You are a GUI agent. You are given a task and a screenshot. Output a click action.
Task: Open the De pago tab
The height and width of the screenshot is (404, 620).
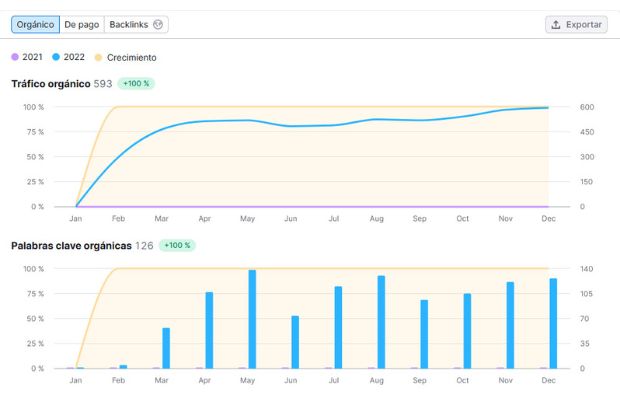[x=81, y=24]
